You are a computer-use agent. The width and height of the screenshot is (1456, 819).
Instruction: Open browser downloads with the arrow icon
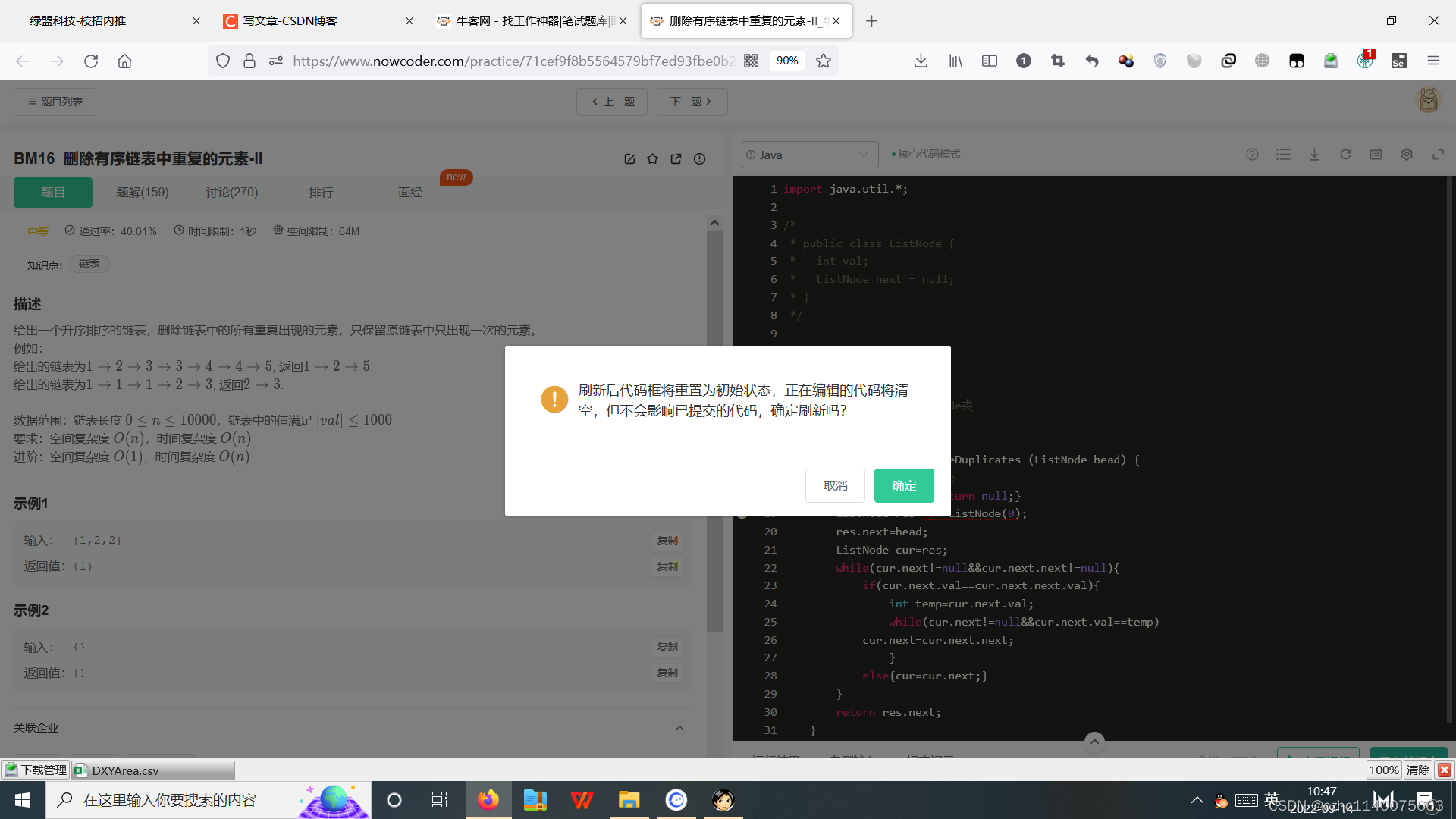921,61
